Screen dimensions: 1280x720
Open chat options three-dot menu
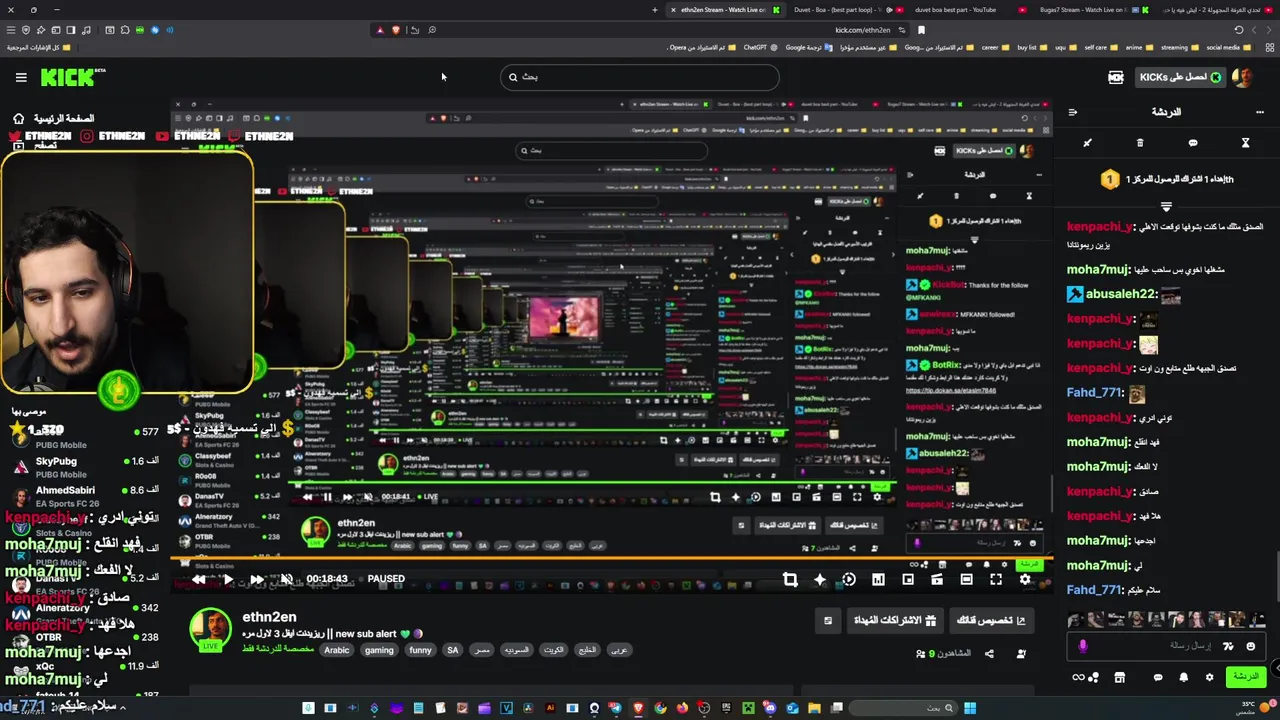click(x=1259, y=112)
